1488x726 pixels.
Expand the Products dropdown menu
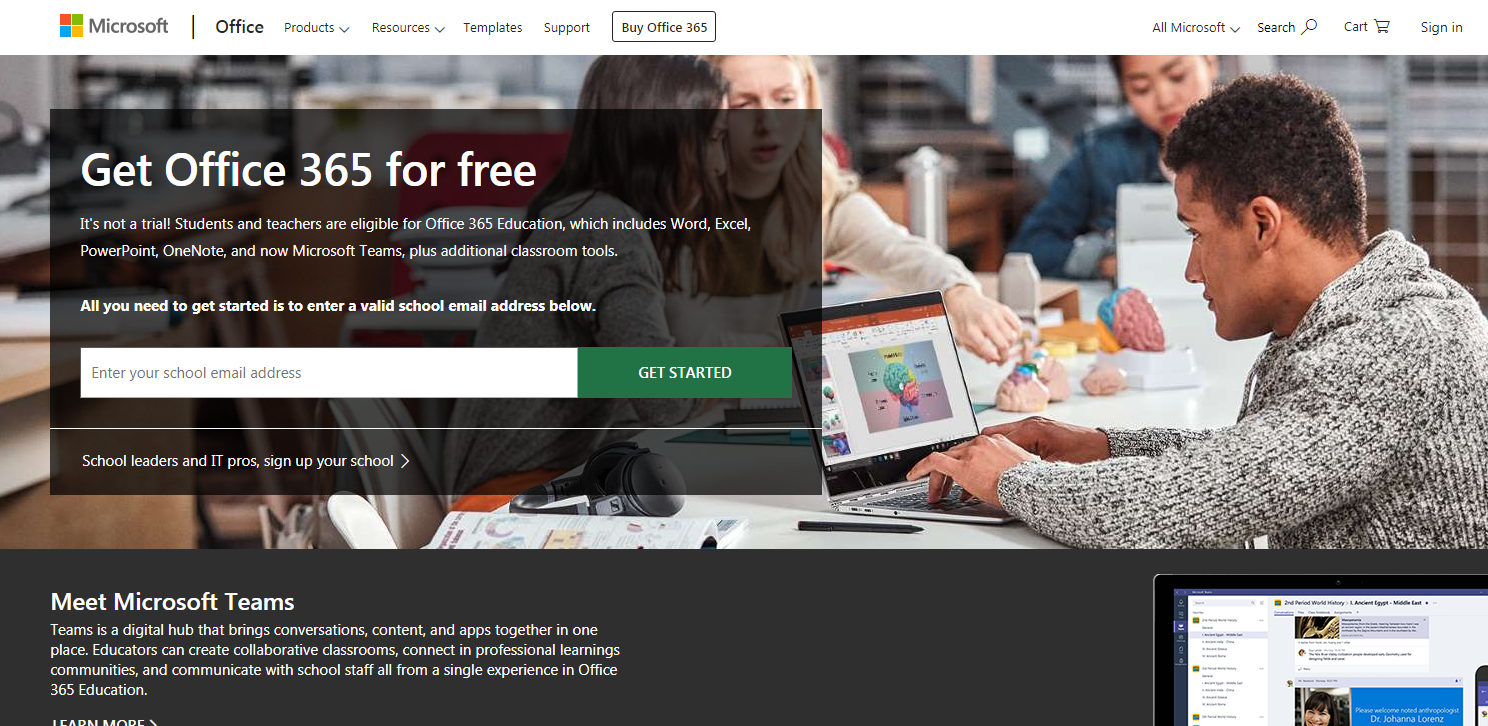(316, 28)
